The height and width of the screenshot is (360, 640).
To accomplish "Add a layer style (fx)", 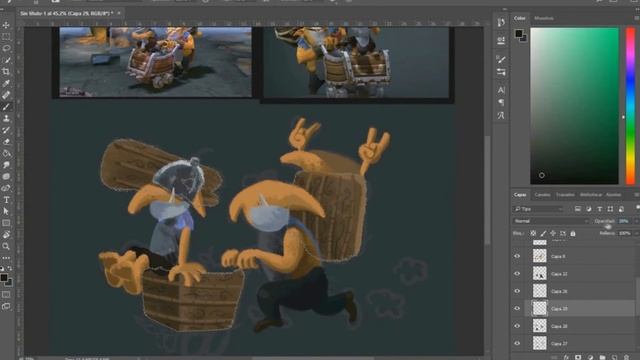I will (x=566, y=357).
